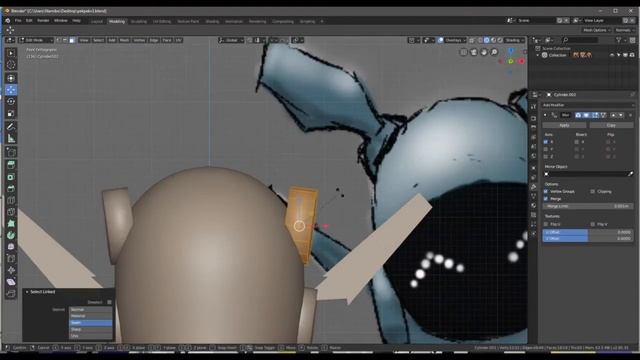This screenshot has width=640, height=360.
Task: Move modifier up with arrow icon
Action: tap(613, 116)
